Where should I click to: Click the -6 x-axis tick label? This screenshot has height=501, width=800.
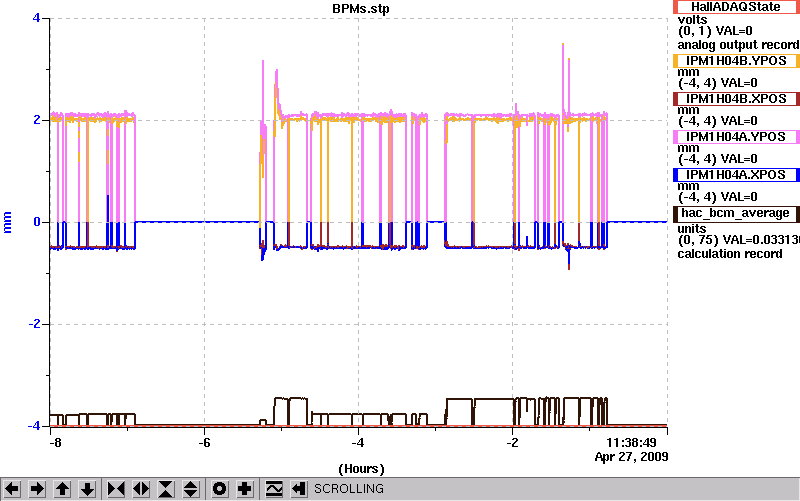click(204, 442)
